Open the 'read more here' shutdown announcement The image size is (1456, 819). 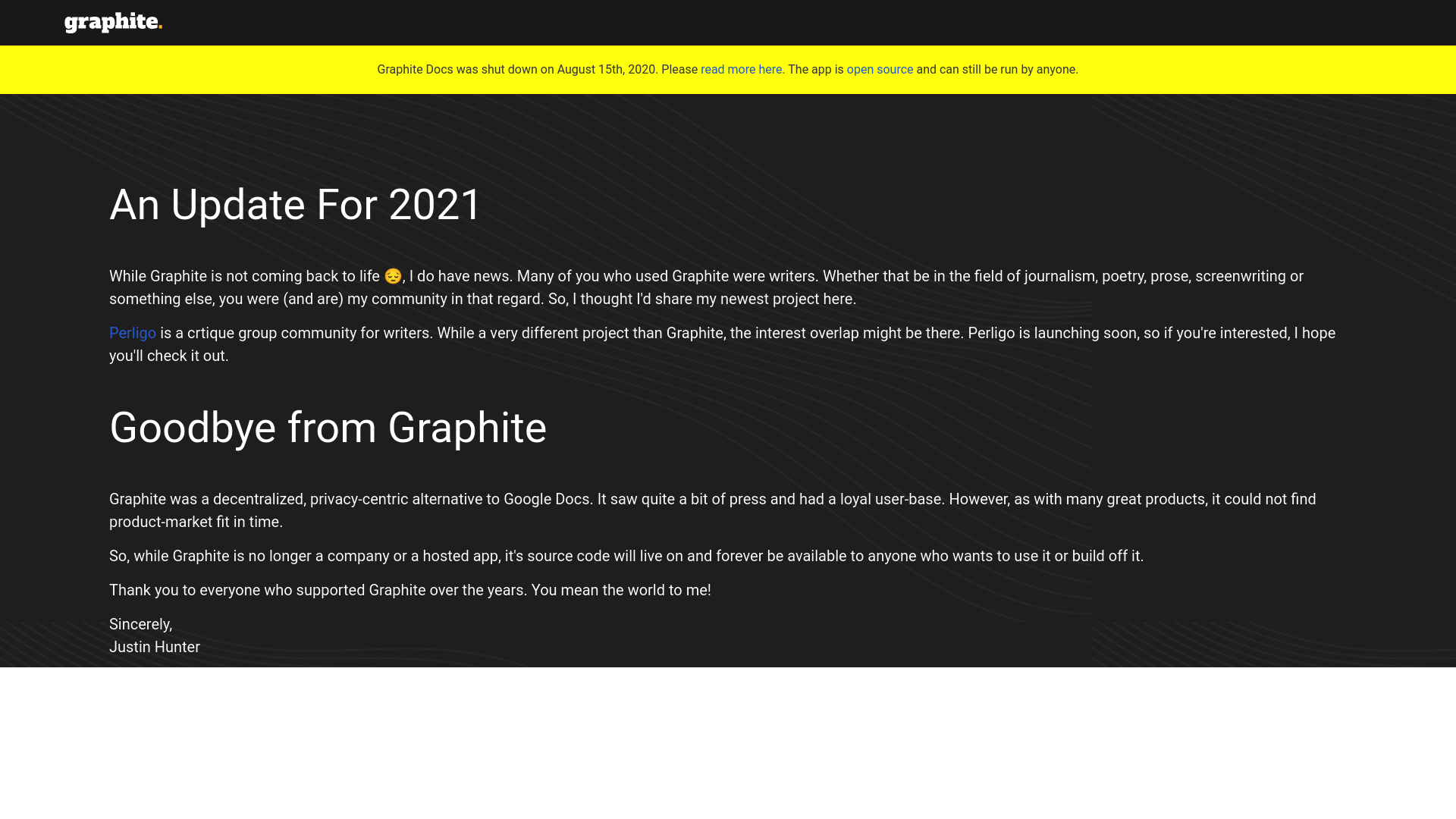click(741, 69)
